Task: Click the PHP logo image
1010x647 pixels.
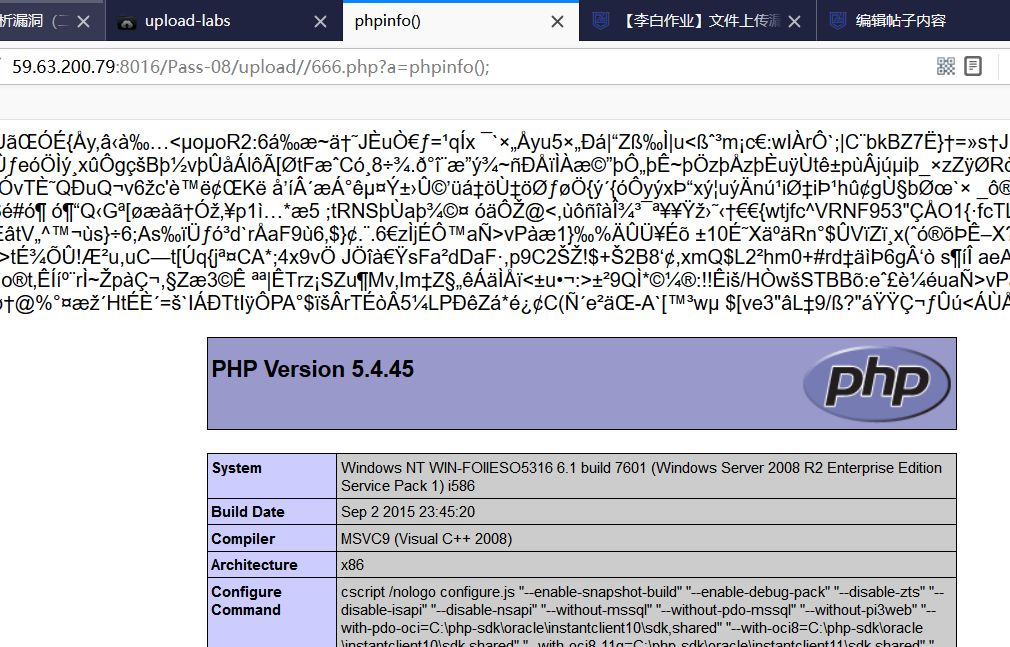Action: 877,384
